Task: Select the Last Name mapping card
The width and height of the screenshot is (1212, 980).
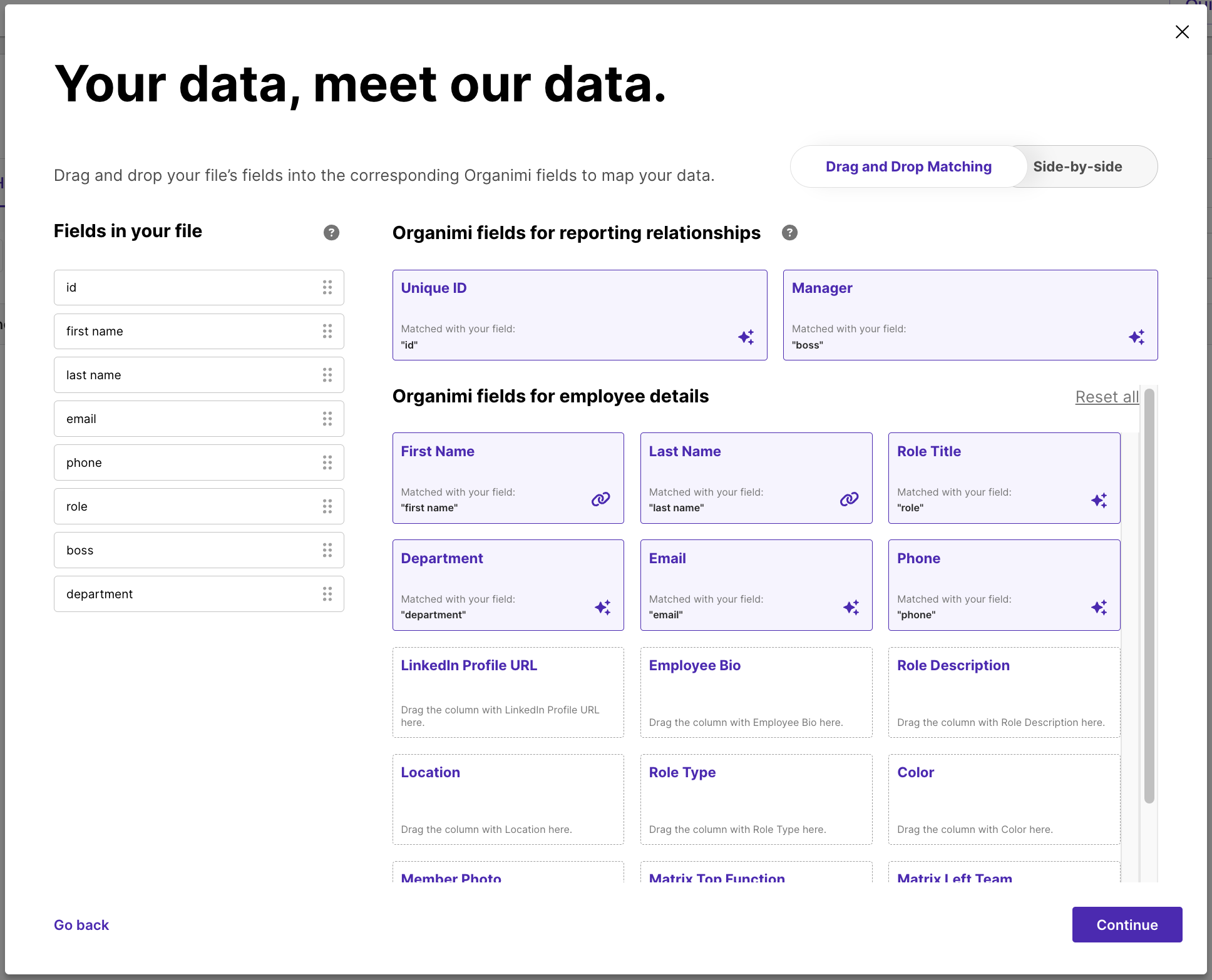Action: 756,478
